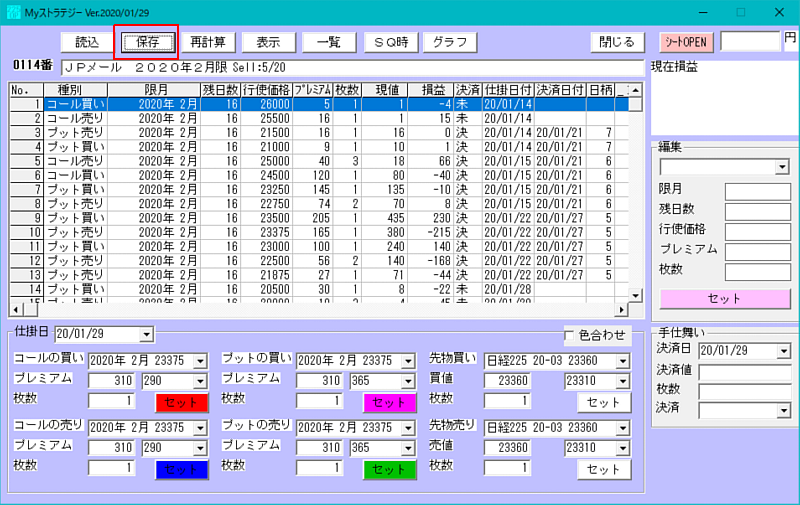Open the 先物買い contract dropdown
The image size is (800, 505).
pos(623,361)
